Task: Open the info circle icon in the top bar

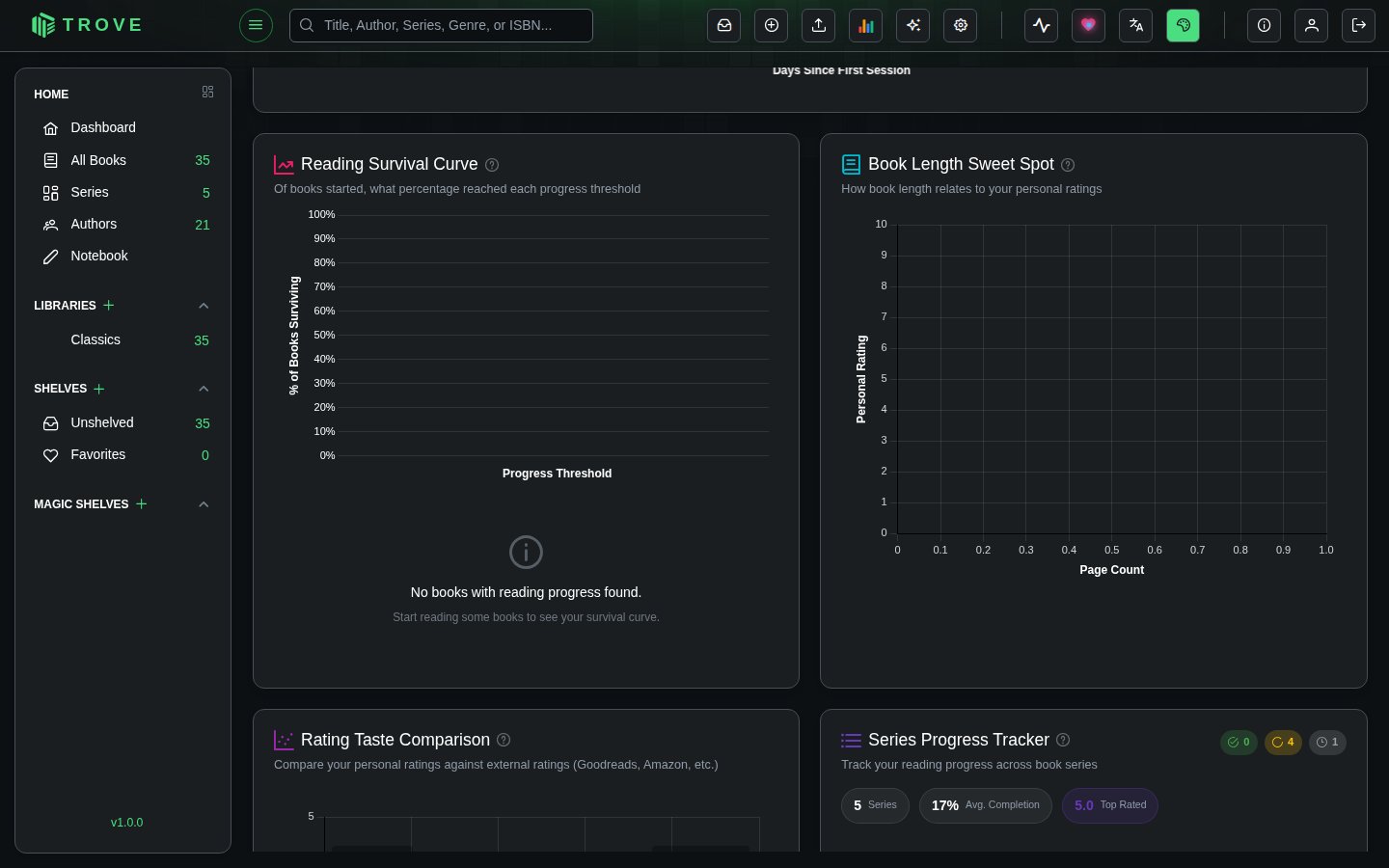Action: [1265, 25]
